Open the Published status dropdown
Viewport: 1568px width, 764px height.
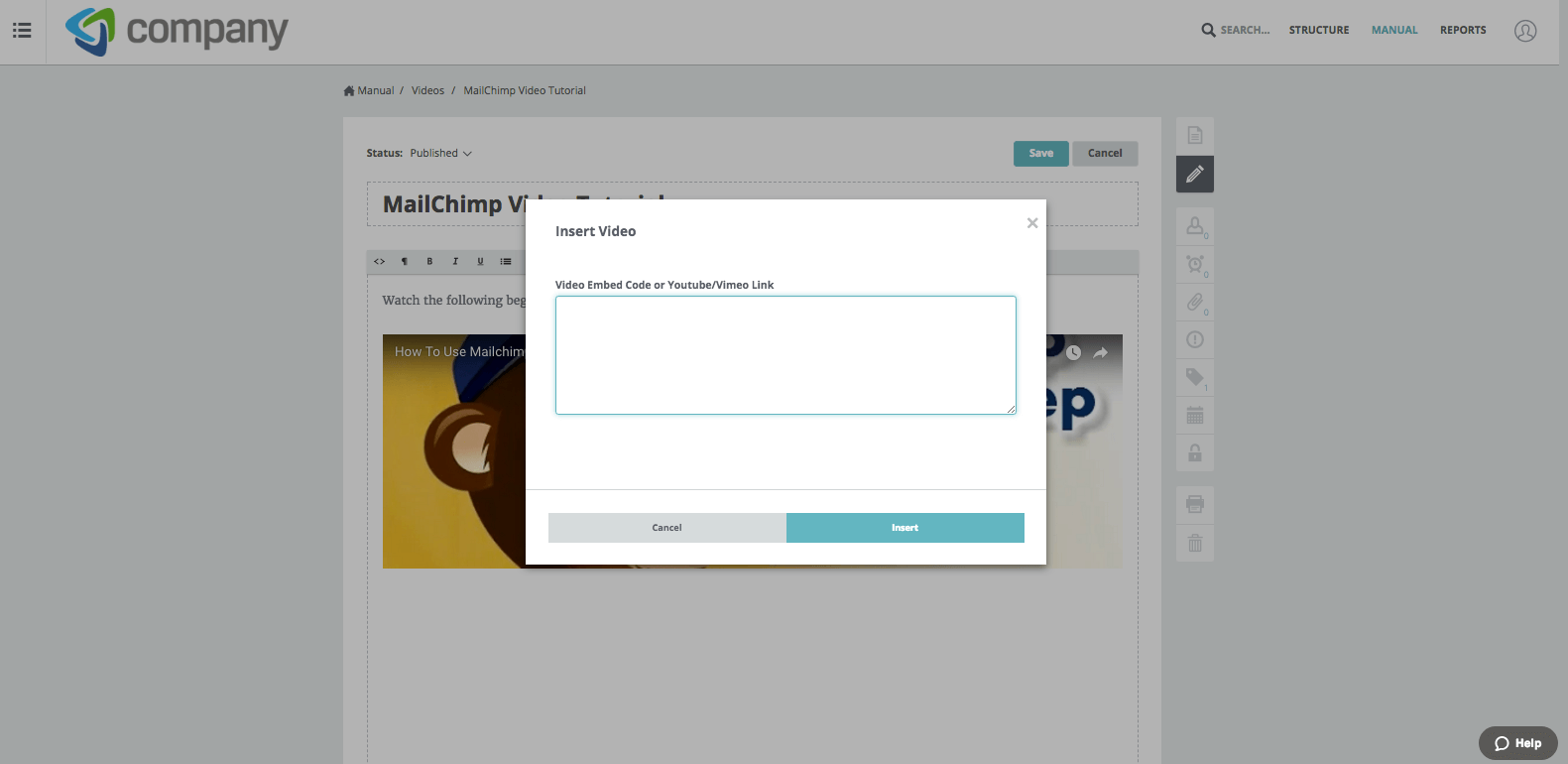point(441,154)
